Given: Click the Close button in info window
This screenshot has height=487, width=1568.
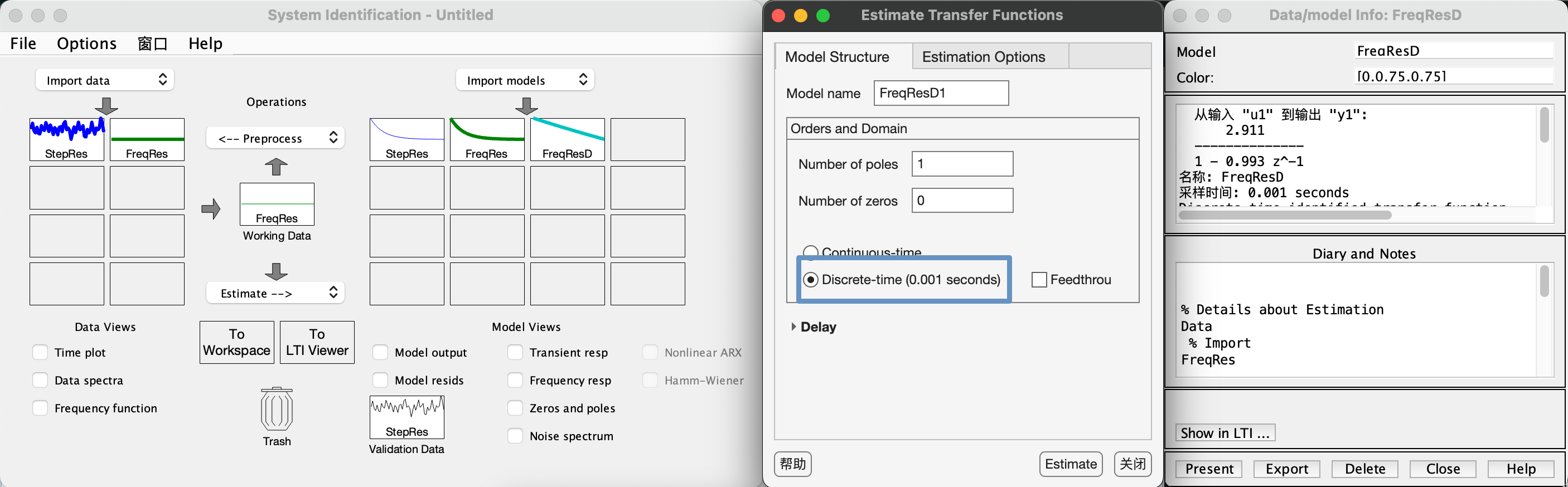Looking at the screenshot, I should point(1443,469).
